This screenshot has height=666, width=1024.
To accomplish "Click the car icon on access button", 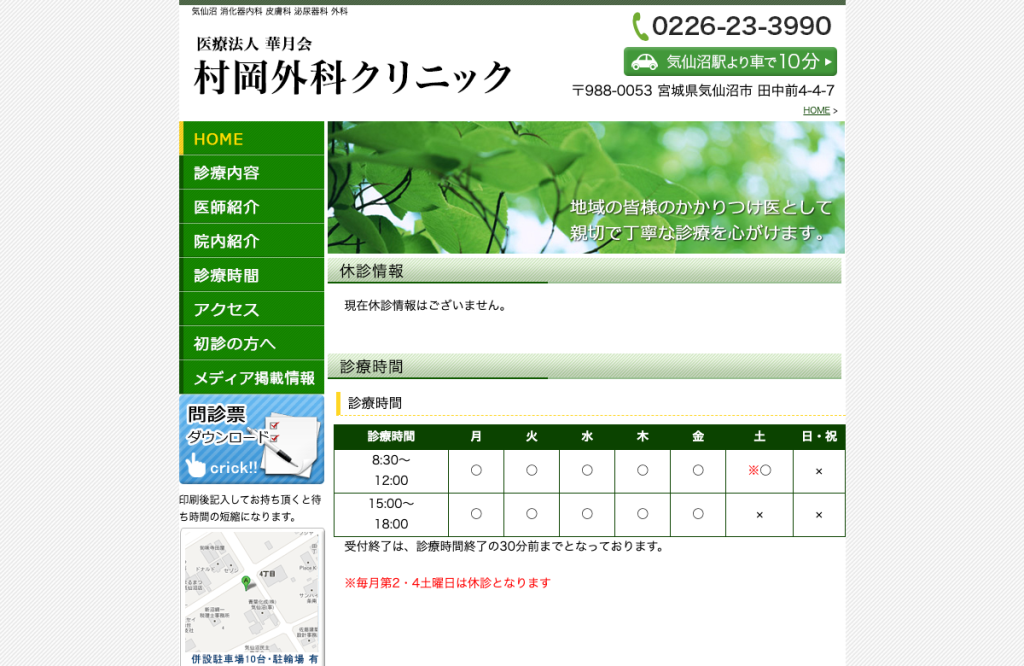I will click(644, 62).
